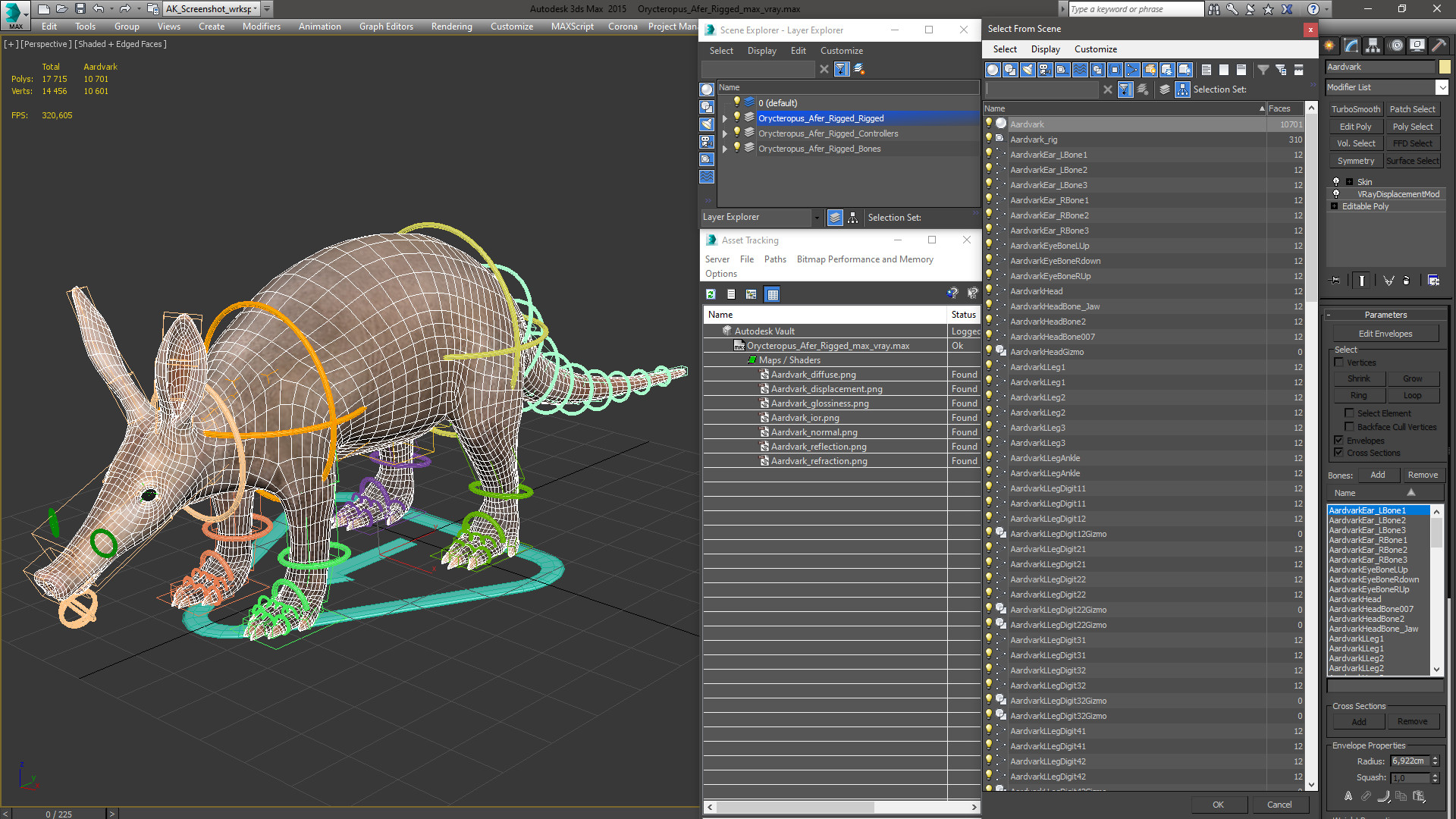This screenshot has width=1456, height=819.
Task: Open the Motion command panel tab
Action: (1395, 45)
